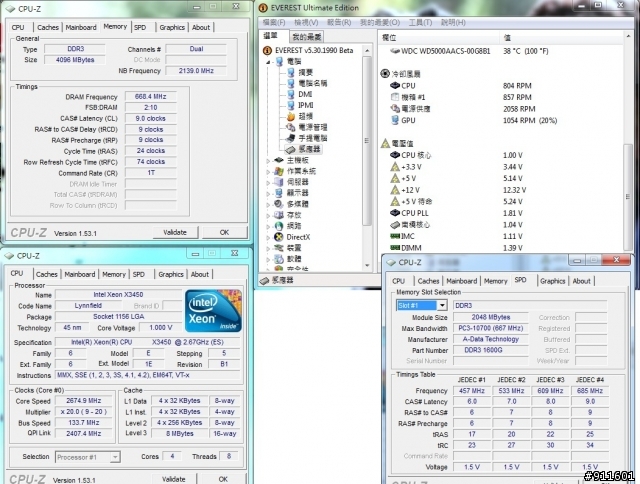Image resolution: width=640 pixels, height=484 pixels.
Task: Open Graphics tab in SPD CPU-Z window
Action: 553,281
